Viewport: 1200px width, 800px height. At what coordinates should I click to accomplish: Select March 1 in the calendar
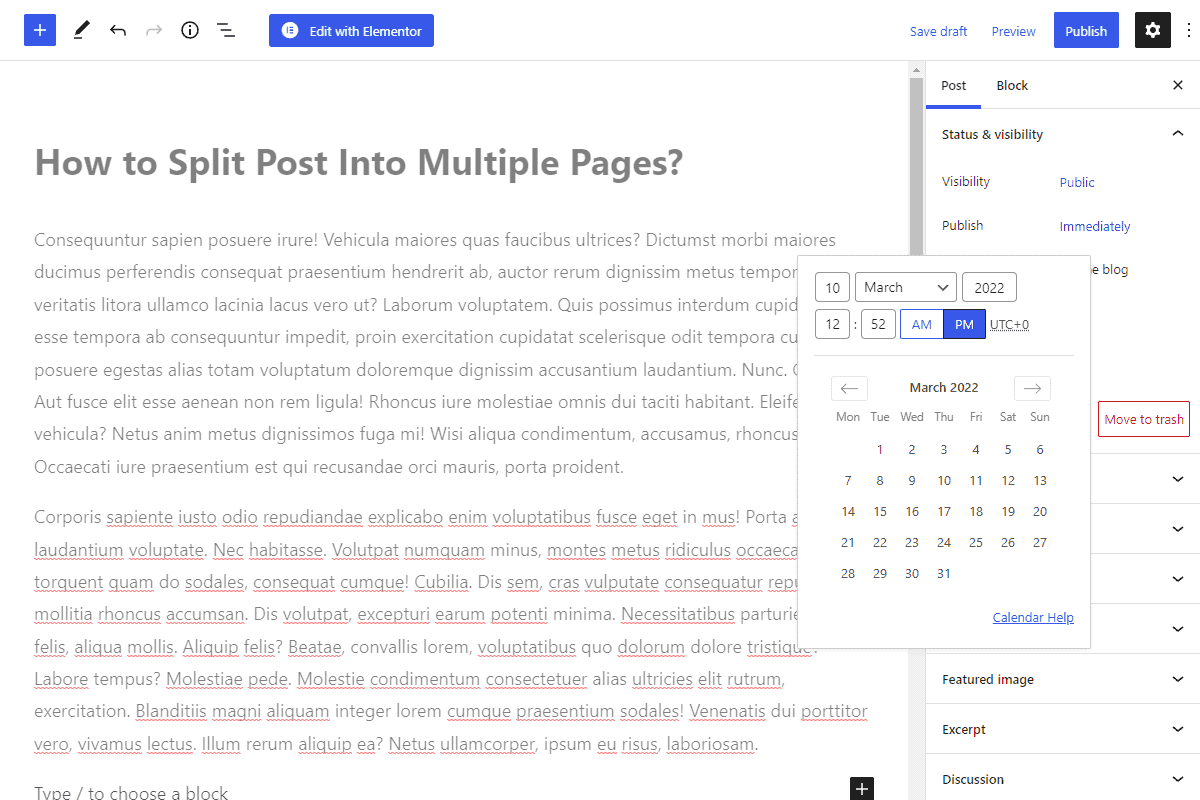click(880, 450)
